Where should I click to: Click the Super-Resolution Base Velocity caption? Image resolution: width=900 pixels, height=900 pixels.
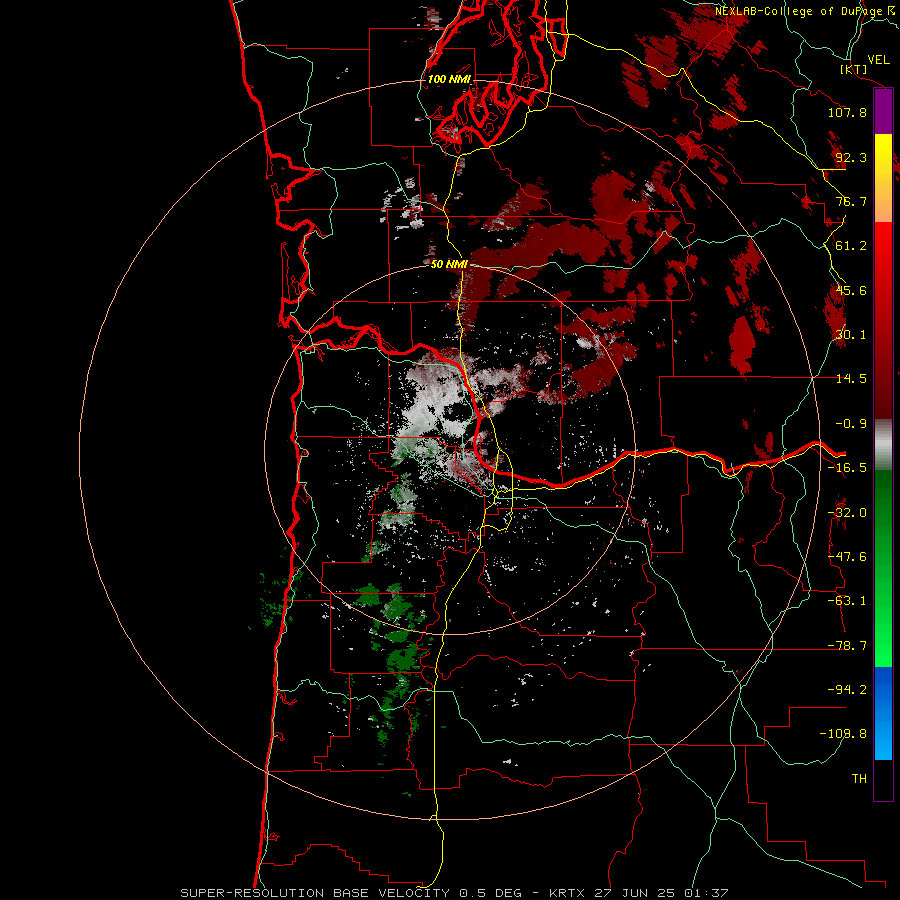point(454,893)
